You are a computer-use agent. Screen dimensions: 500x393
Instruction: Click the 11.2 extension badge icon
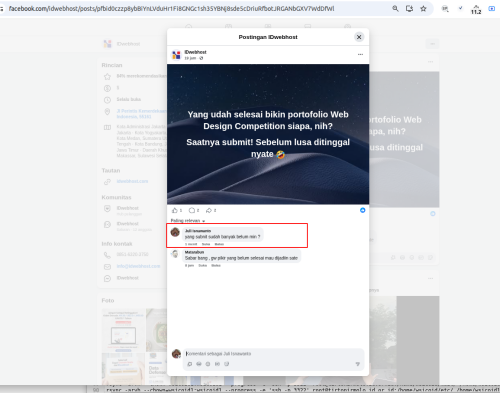(x=476, y=10)
